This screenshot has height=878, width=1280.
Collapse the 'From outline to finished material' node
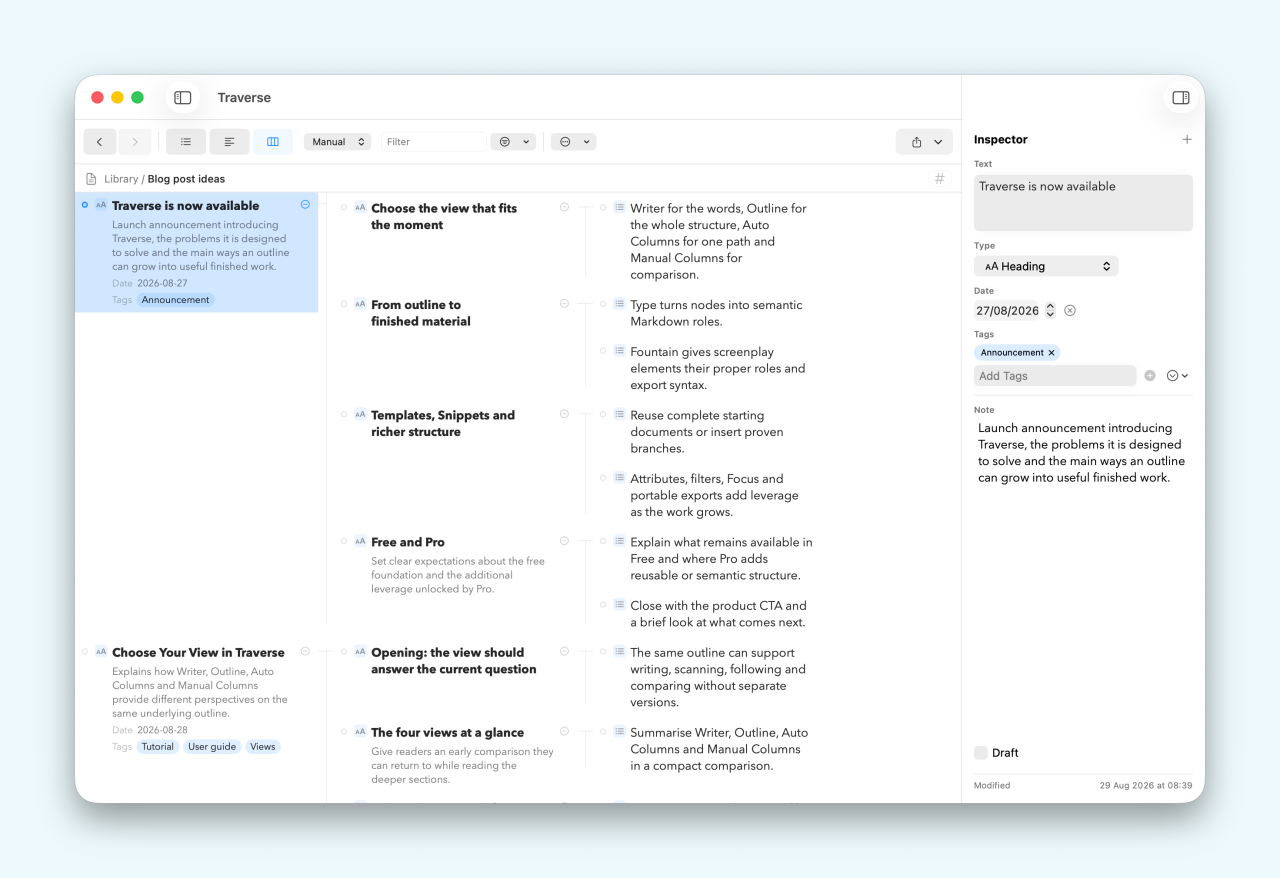pos(564,304)
